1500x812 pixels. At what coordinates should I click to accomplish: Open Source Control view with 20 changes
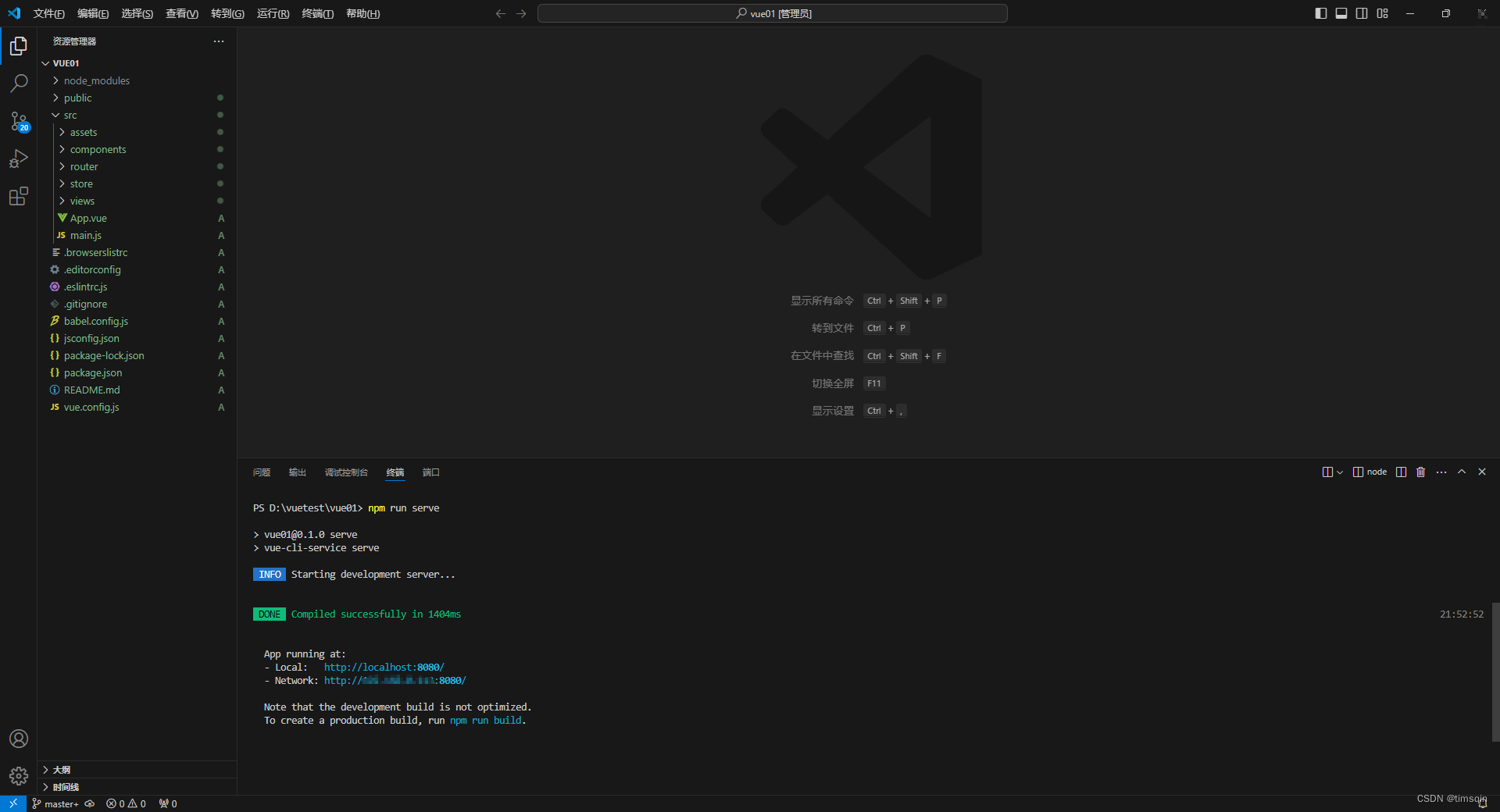point(19,121)
